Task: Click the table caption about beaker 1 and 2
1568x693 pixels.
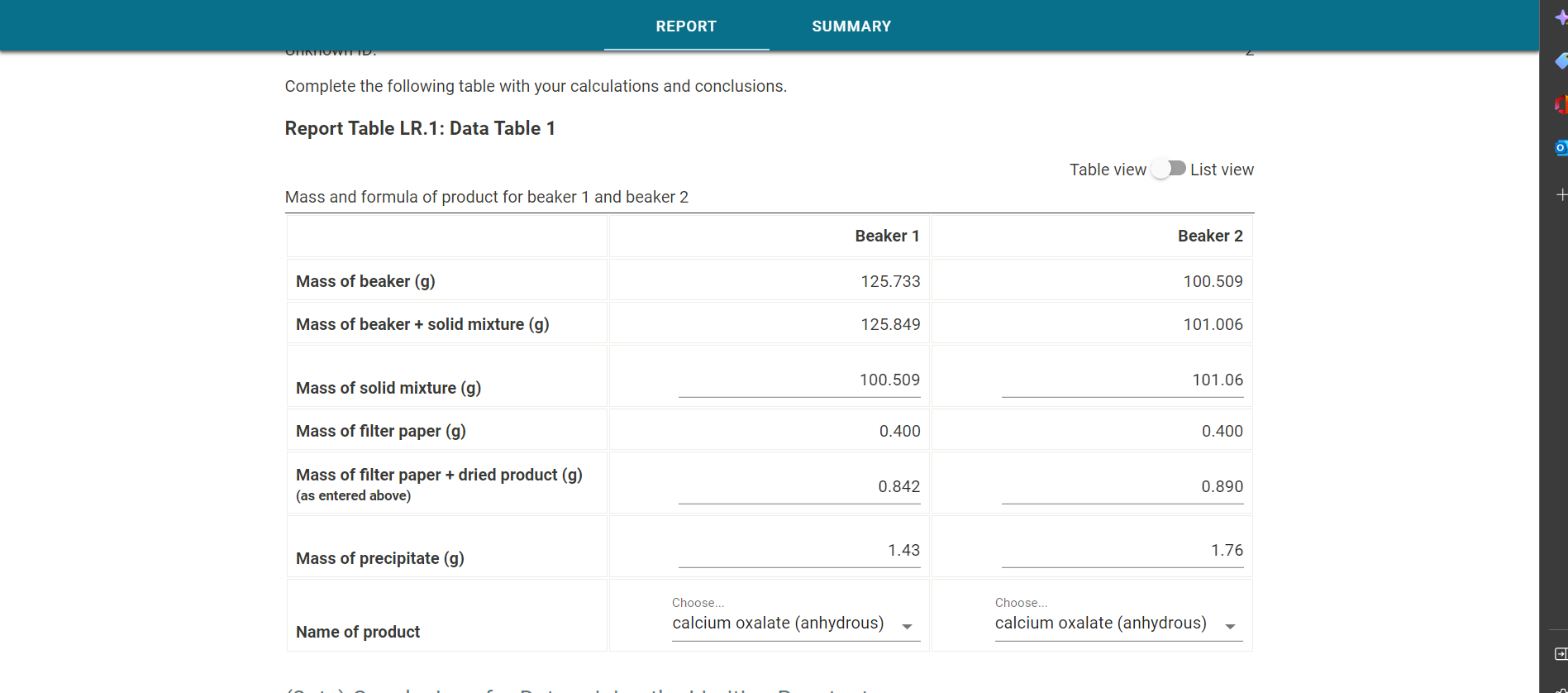Action: click(487, 197)
